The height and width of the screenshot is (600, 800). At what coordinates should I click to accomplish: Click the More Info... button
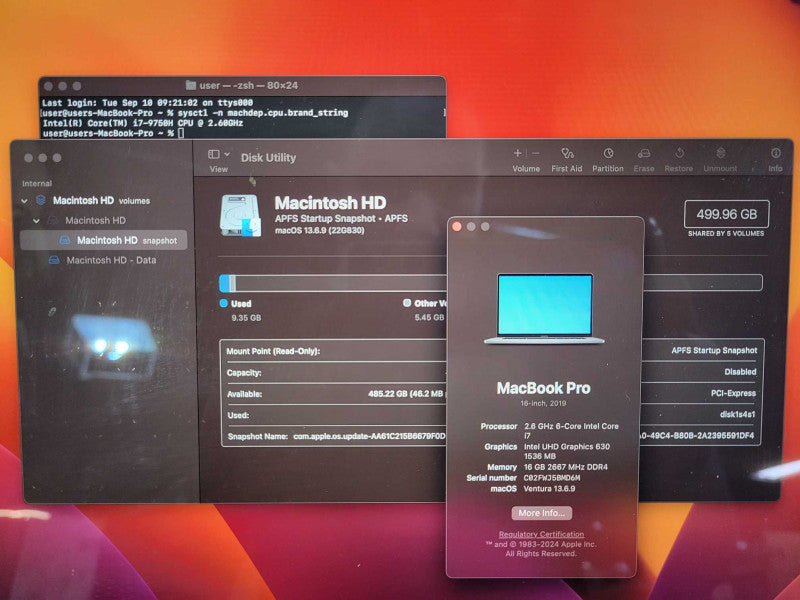coord(541,513)
